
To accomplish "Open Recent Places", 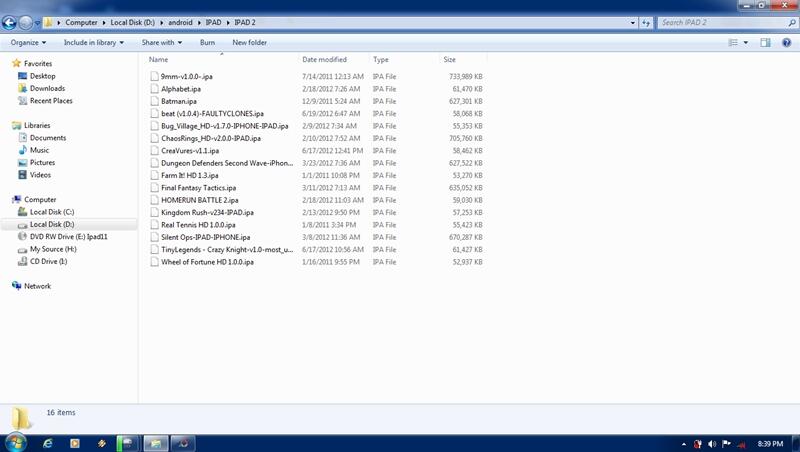I will pyautogui.click(x=51, y=101).
